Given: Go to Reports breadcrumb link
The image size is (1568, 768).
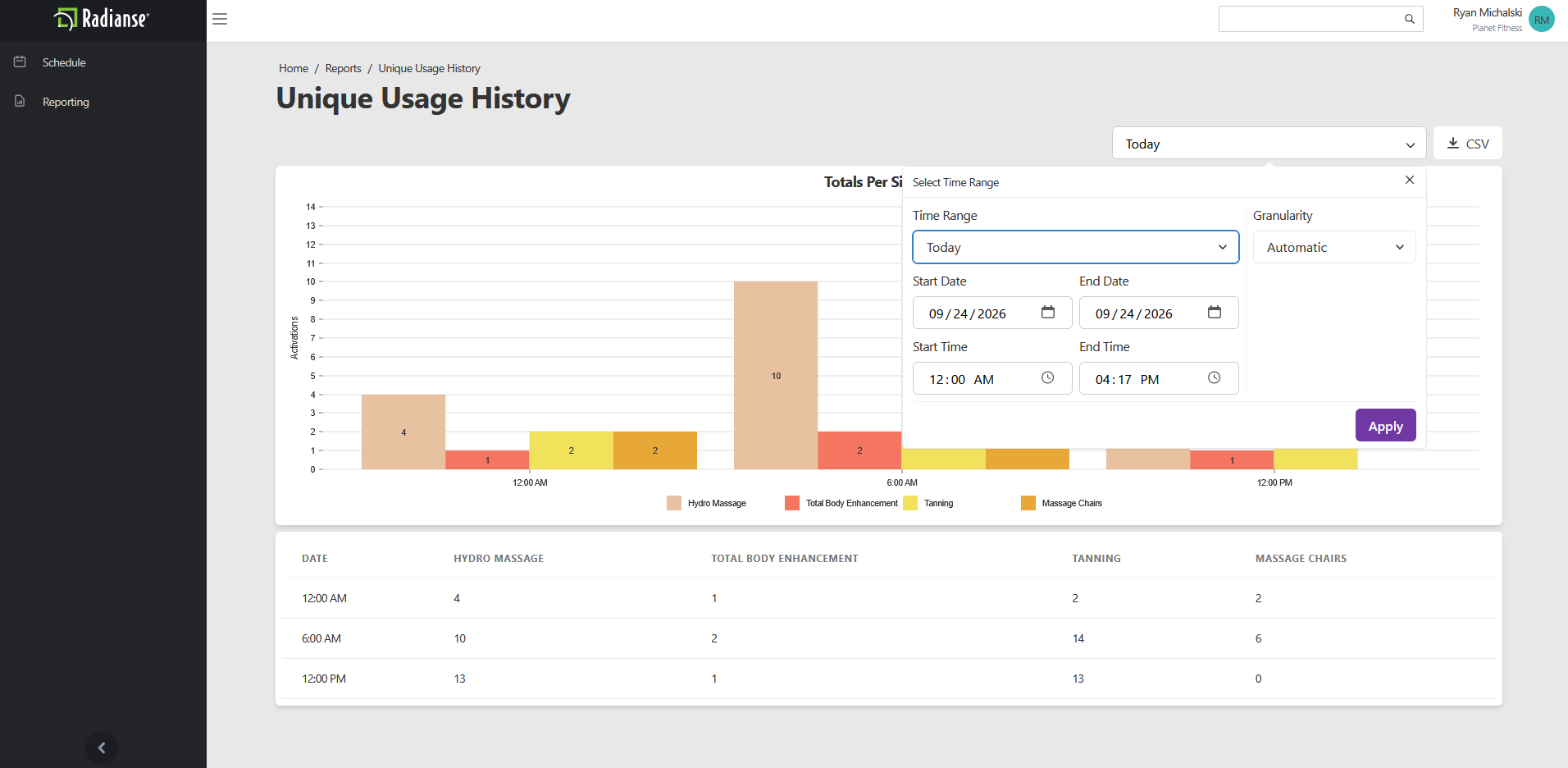Looking at the screenshot, I should 343,68.
